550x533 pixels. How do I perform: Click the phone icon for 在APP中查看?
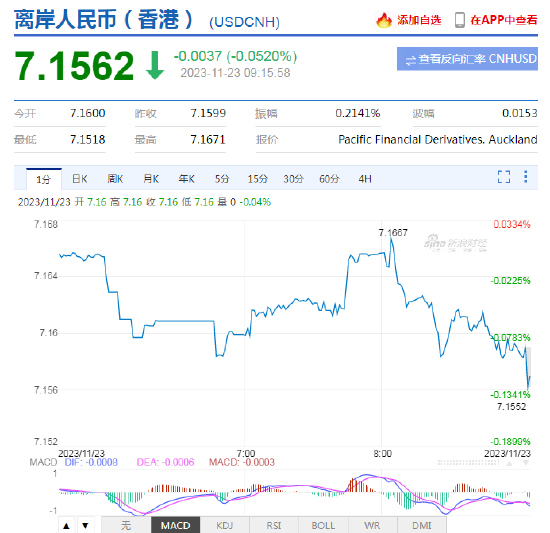(x=460, y=20)
